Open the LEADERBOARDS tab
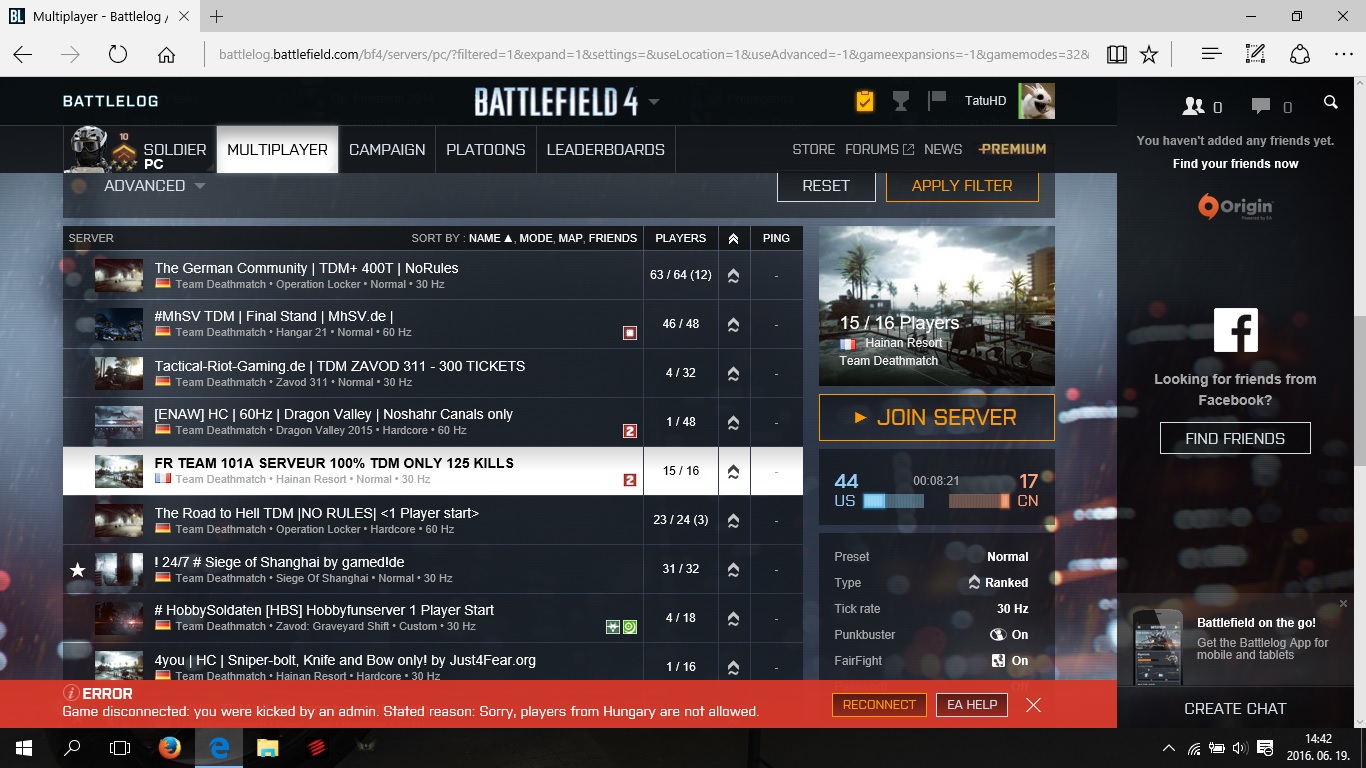The width and height of the screenshot is (1366, 768). click(606, 150)
